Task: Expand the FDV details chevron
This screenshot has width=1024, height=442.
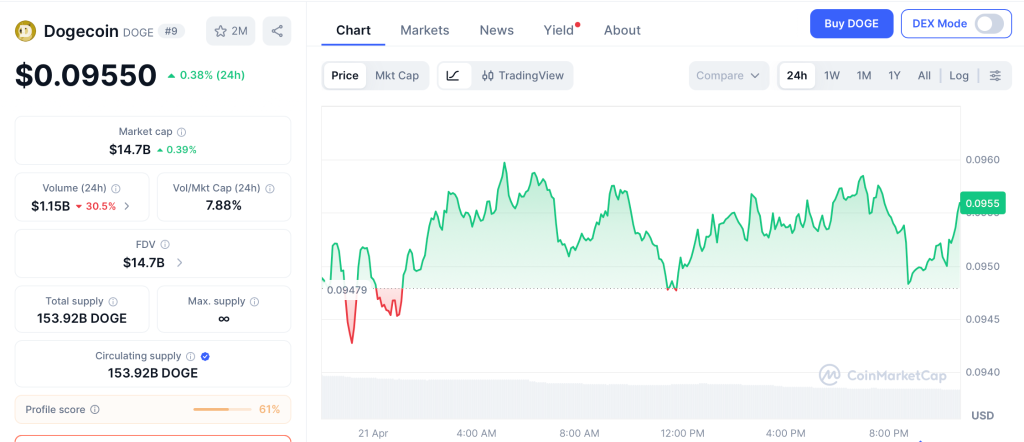Action: click(179, 262)
